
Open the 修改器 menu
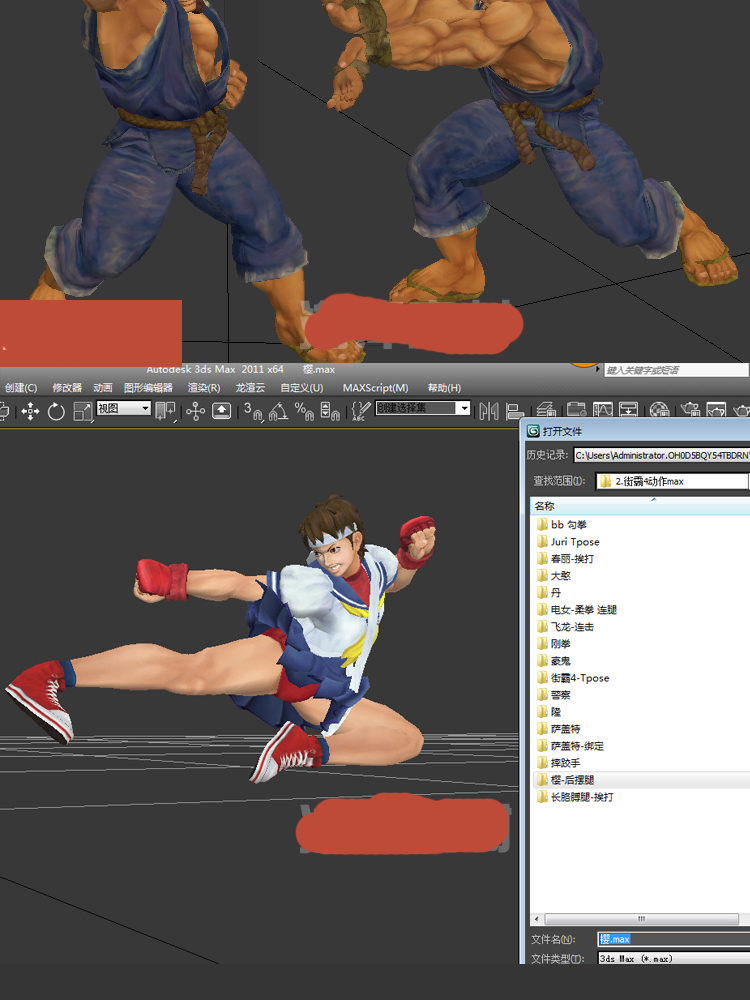point(67,388)
